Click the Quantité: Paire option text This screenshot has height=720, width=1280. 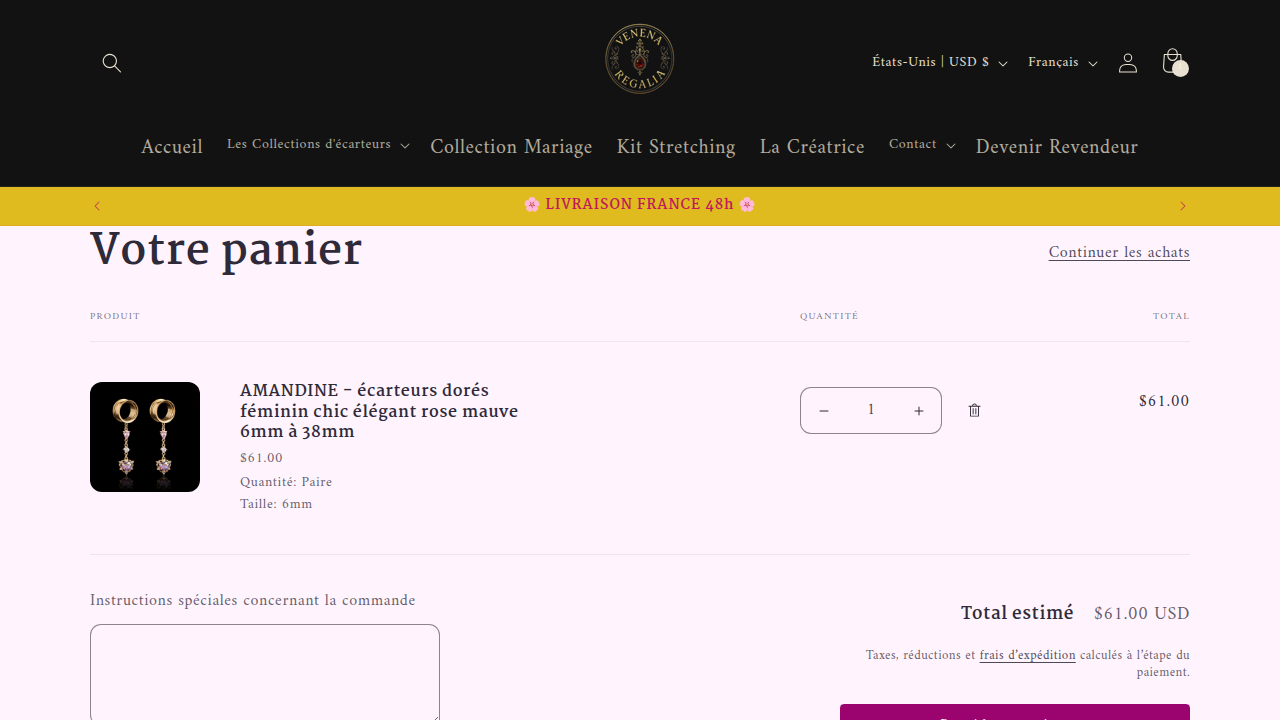pyautogui.click(x=286, y=482)
